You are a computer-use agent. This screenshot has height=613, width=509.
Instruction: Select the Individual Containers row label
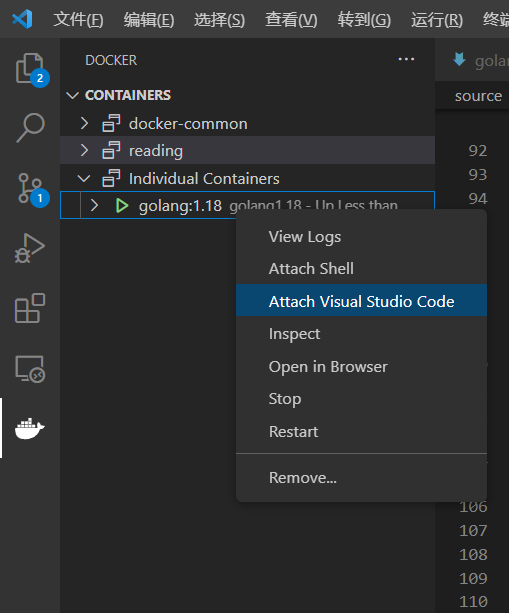click(204, 178)
